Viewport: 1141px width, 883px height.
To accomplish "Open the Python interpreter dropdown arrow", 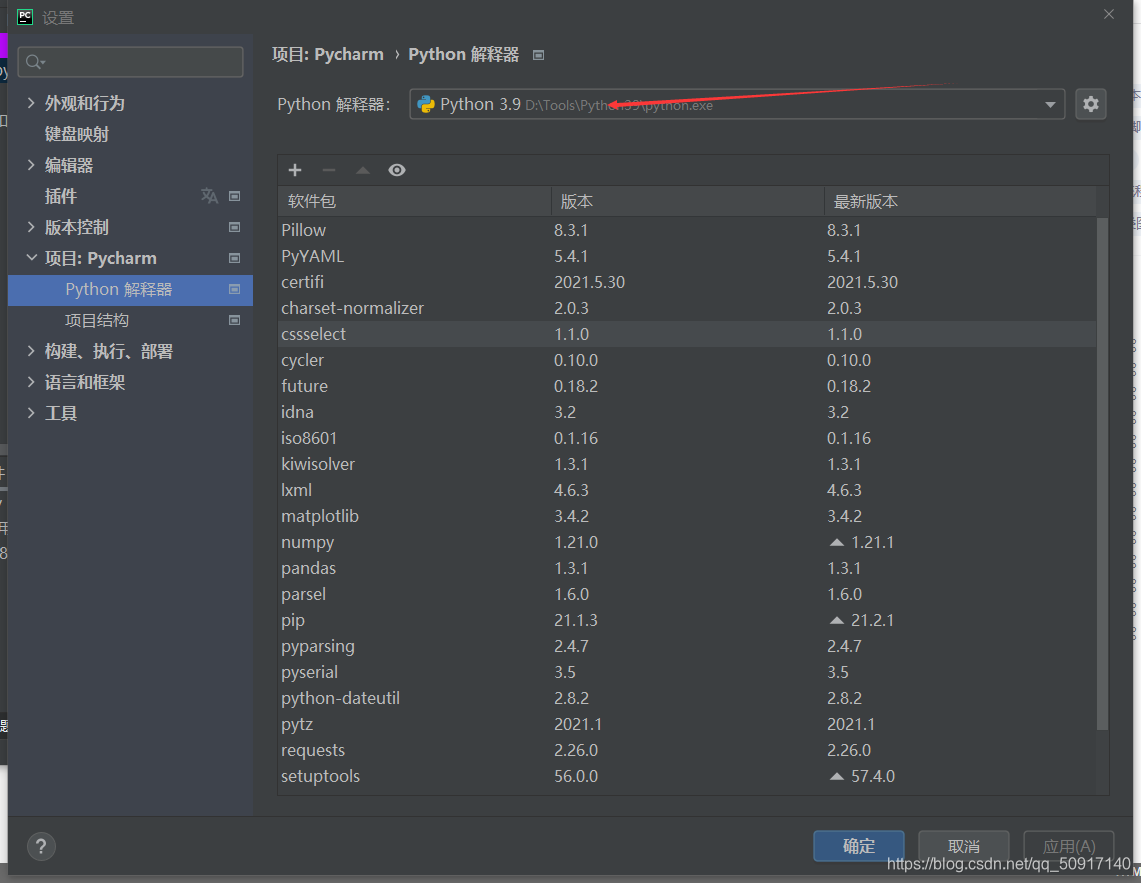I will 1050,105.
